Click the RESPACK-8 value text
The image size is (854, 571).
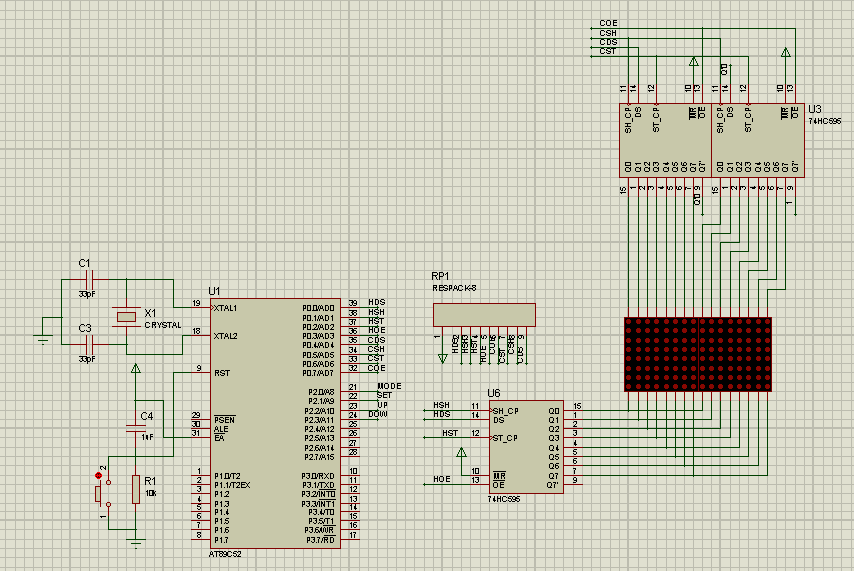point(454,288)
